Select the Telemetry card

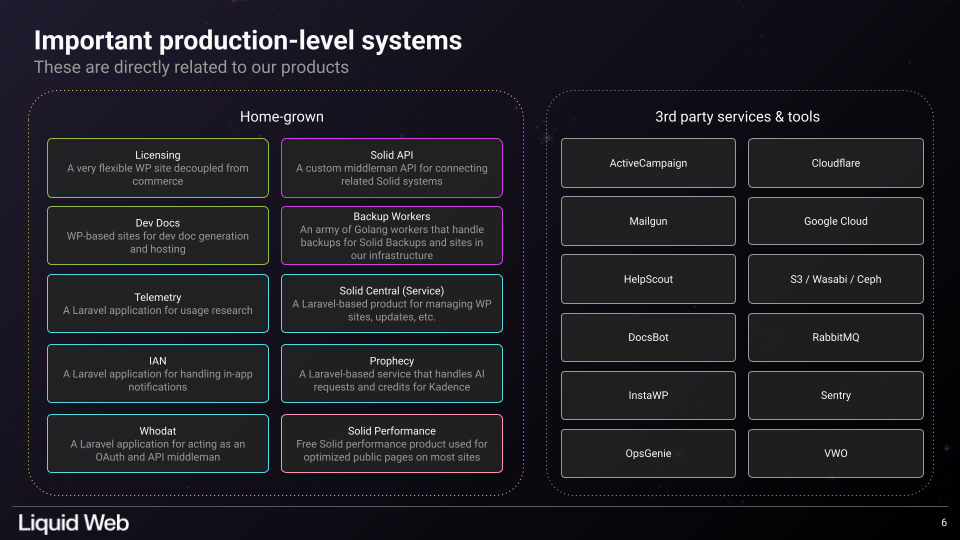click(158, 304)
